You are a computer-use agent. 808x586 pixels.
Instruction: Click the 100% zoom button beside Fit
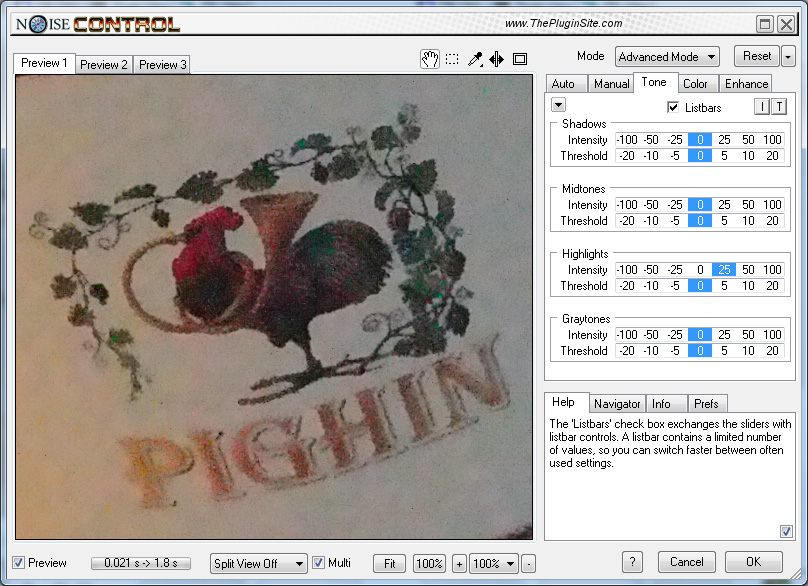coord(430,563)
